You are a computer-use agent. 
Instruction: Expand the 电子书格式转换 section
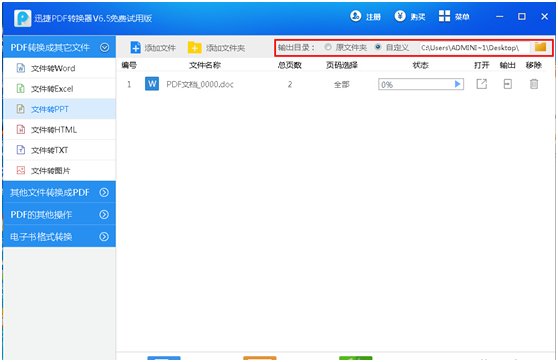point(59,236)
